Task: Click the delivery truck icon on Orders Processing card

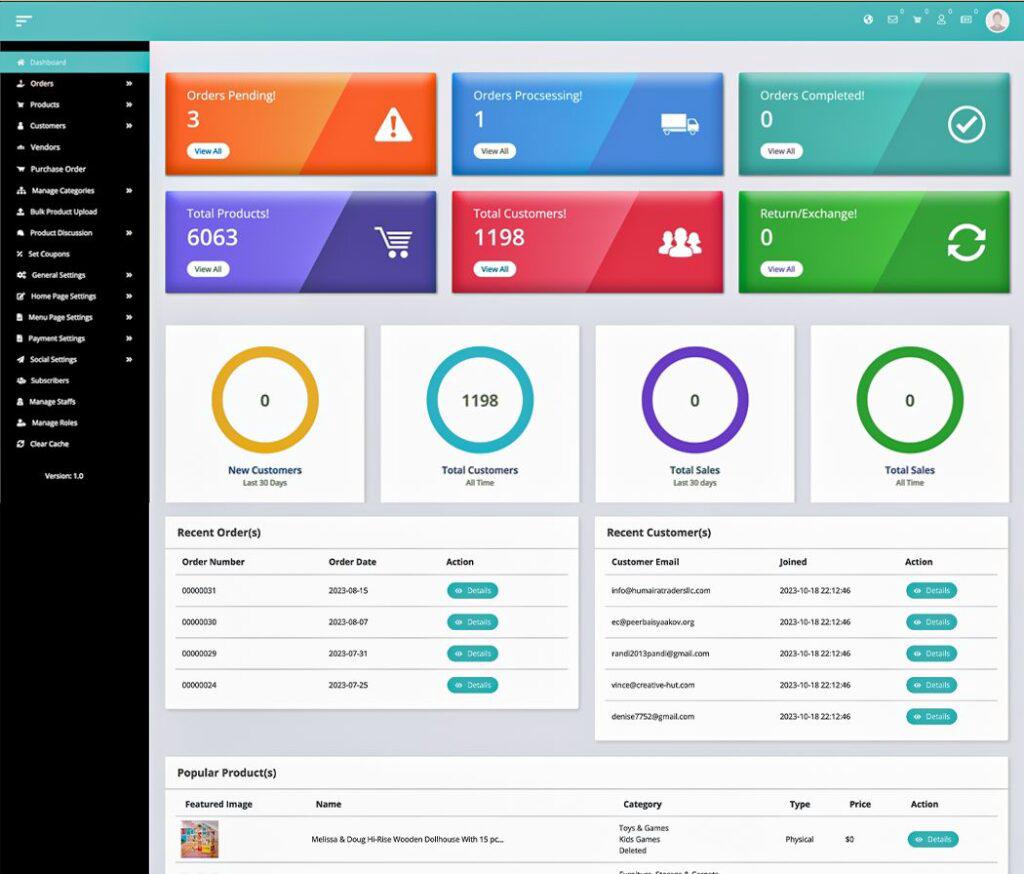Action: click(x=679, y=125)
